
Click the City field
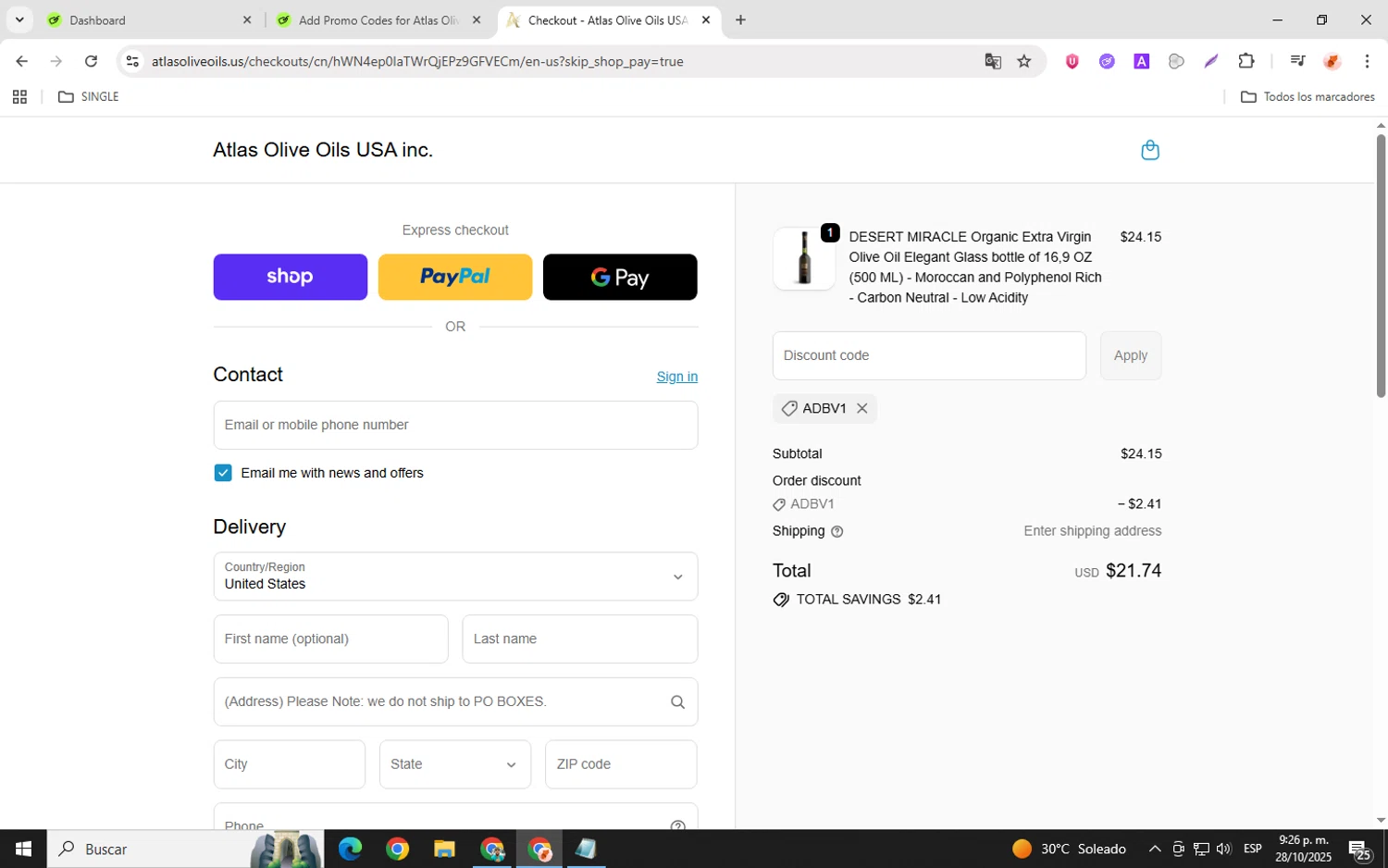coord(290,764)
